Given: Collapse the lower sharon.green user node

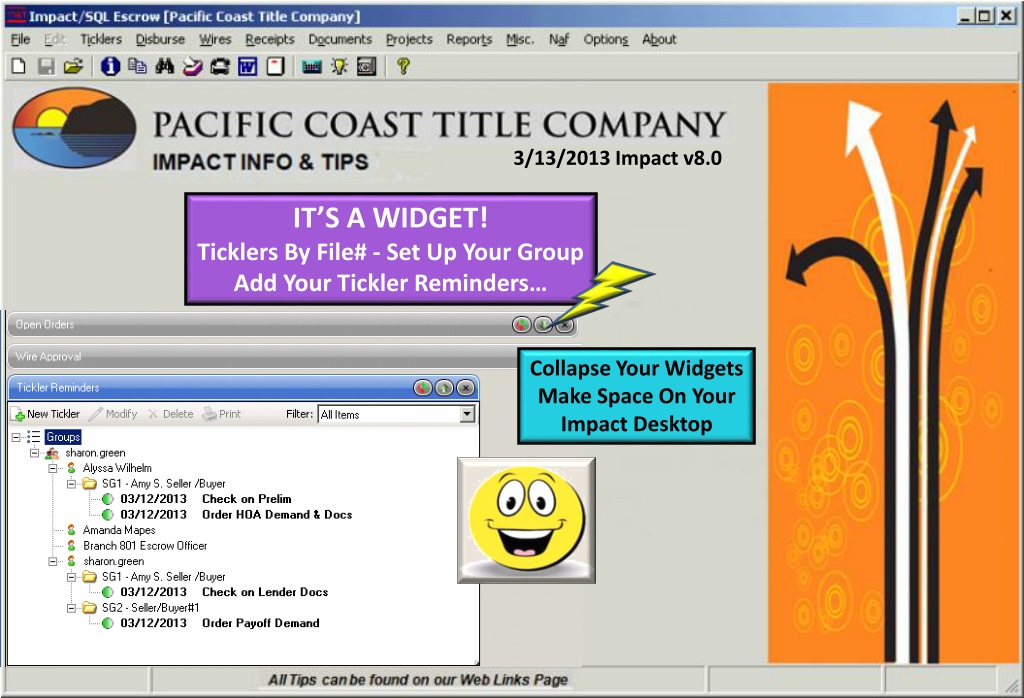Looking at the screenshot, I should click(52, 561).
